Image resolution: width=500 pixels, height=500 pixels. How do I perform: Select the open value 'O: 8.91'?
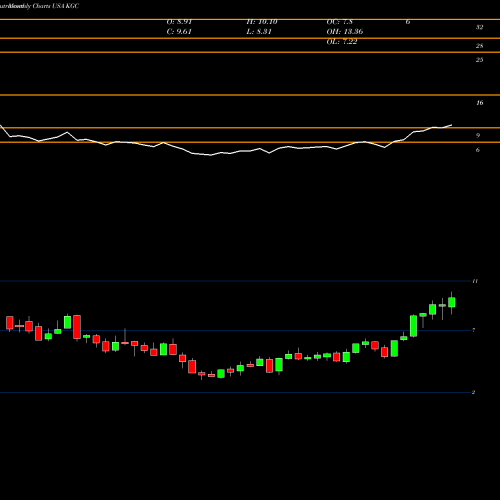point(179,22)
